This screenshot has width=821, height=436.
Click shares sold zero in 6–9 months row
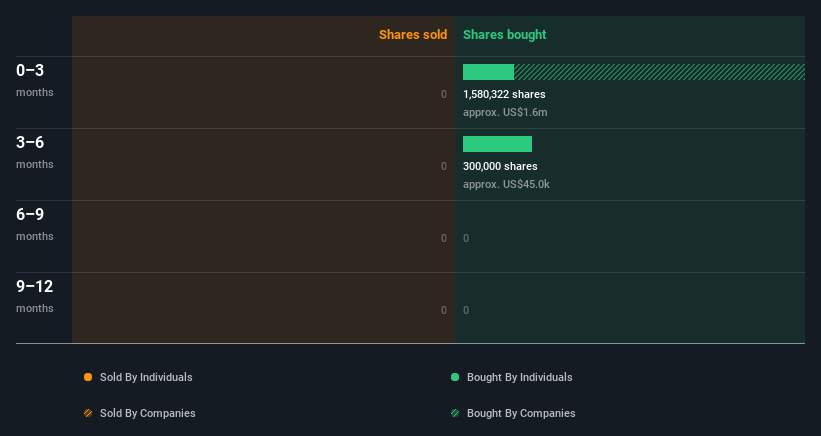[x=444, y=239]
